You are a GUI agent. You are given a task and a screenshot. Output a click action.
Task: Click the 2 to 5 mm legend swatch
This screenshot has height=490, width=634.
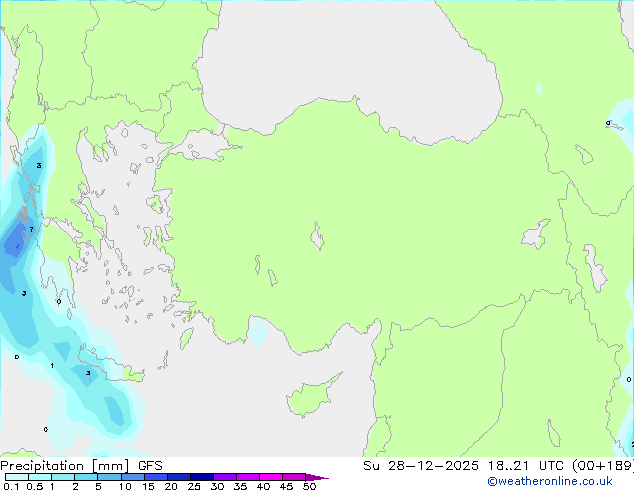[86, 477]
